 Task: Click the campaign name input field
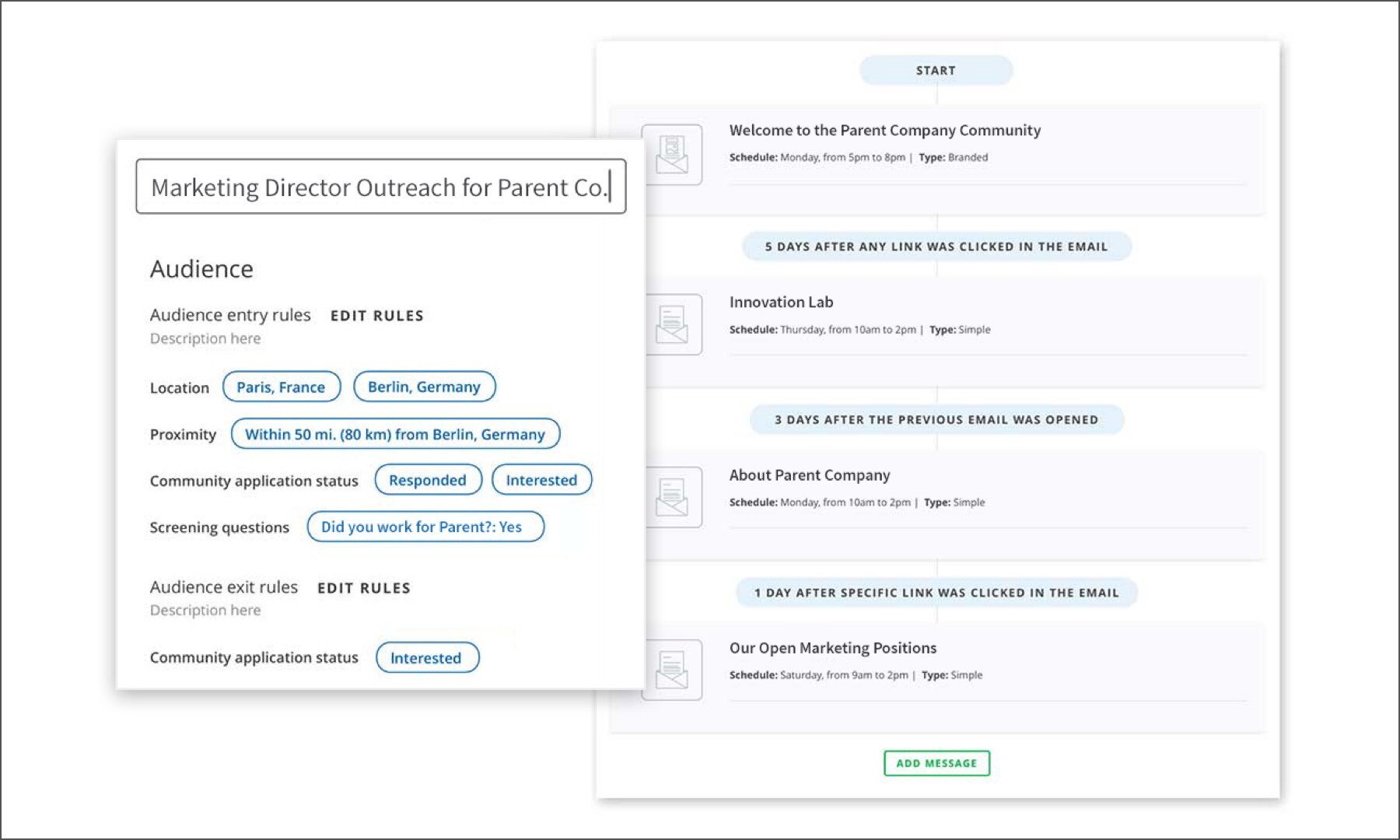[380, 187]
